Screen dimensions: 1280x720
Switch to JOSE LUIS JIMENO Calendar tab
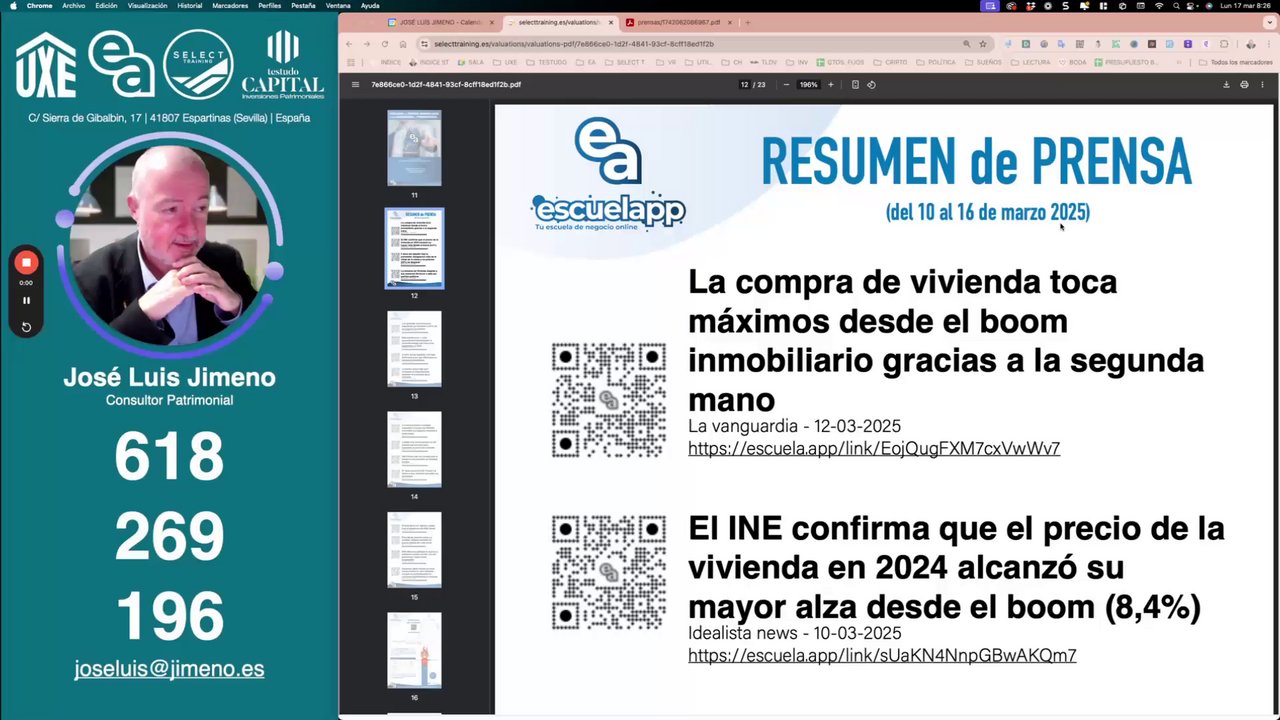(x=440, y=22)
